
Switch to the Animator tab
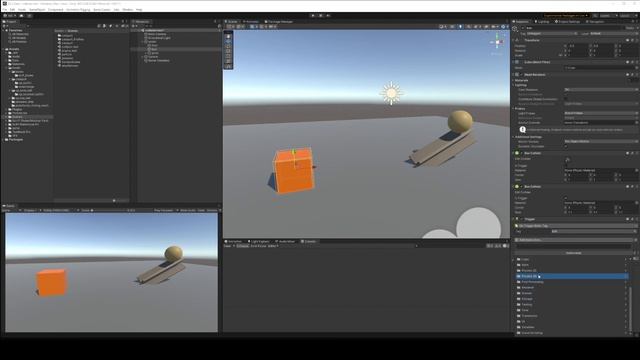click(x=251, y=22)
